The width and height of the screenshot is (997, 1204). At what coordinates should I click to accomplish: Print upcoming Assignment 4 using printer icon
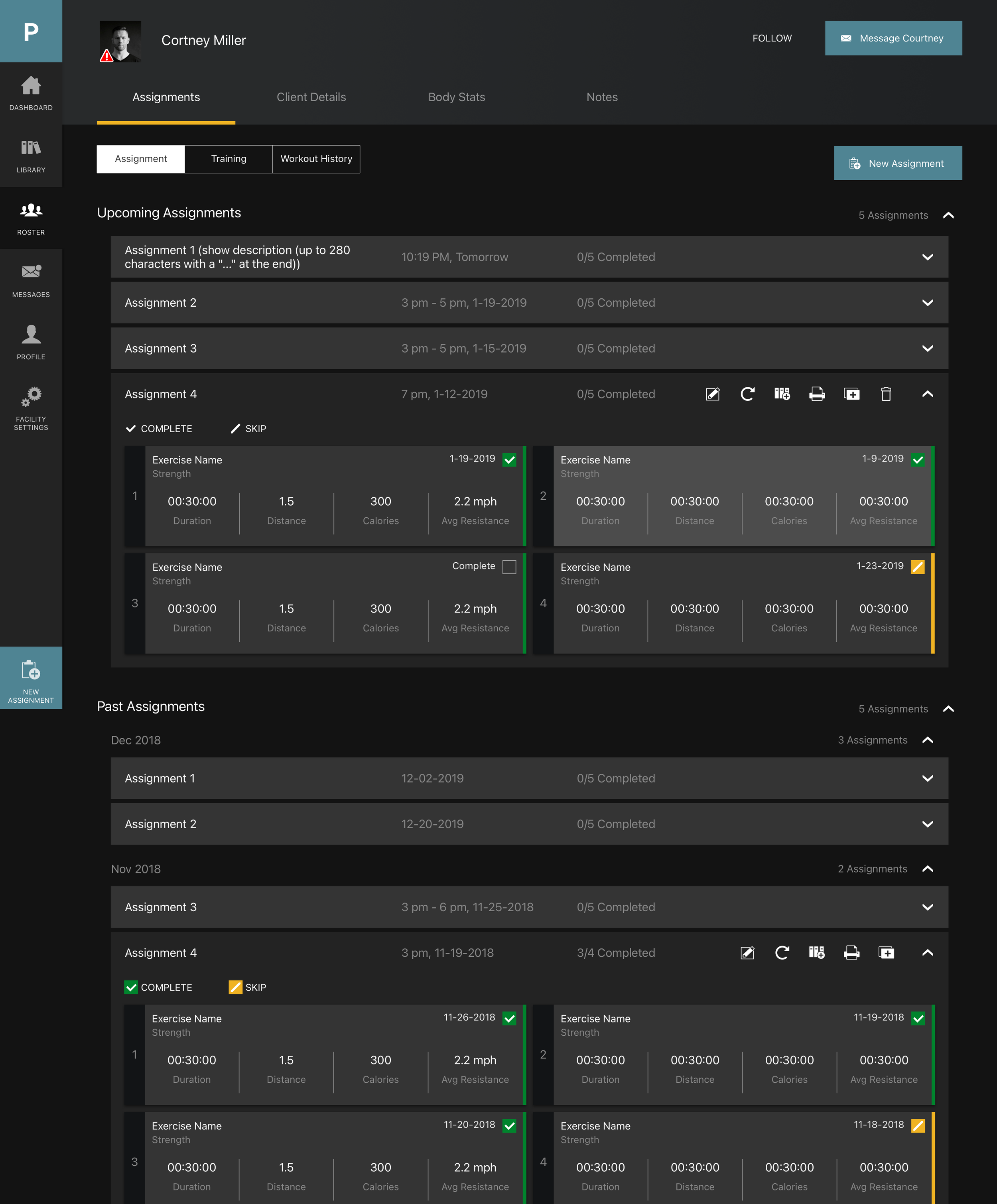tap(816, 394)
